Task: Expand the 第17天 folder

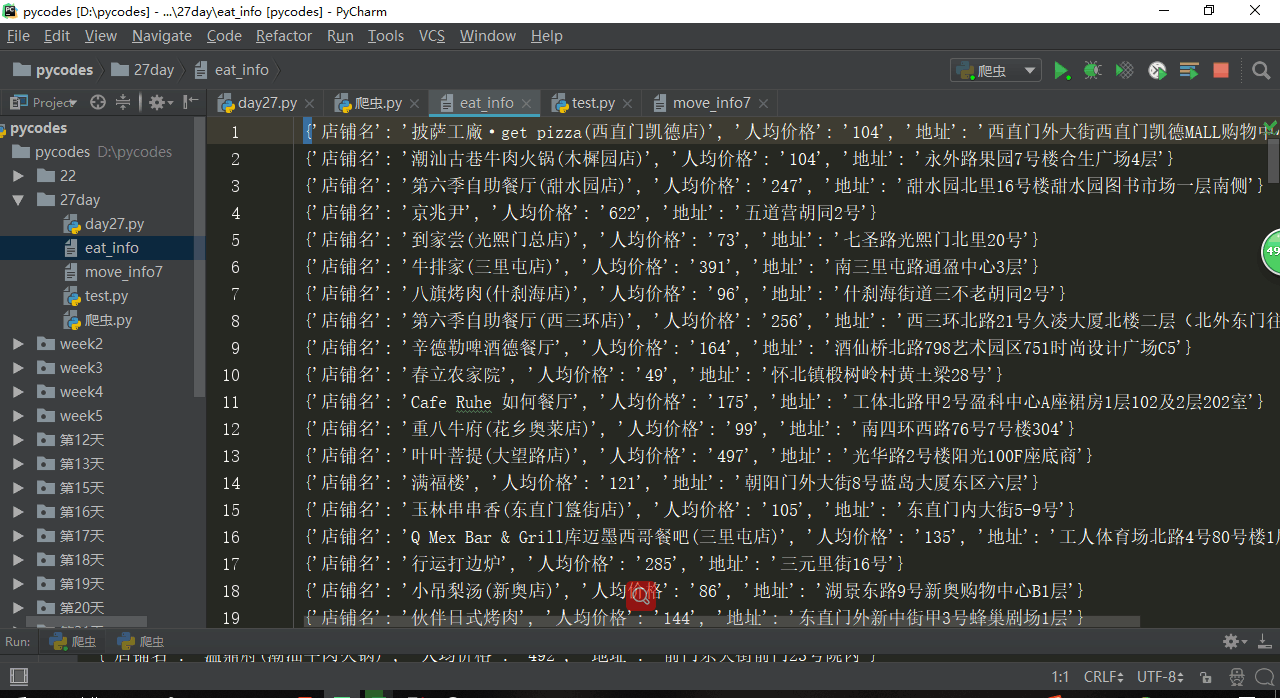Action: (18, 536)
